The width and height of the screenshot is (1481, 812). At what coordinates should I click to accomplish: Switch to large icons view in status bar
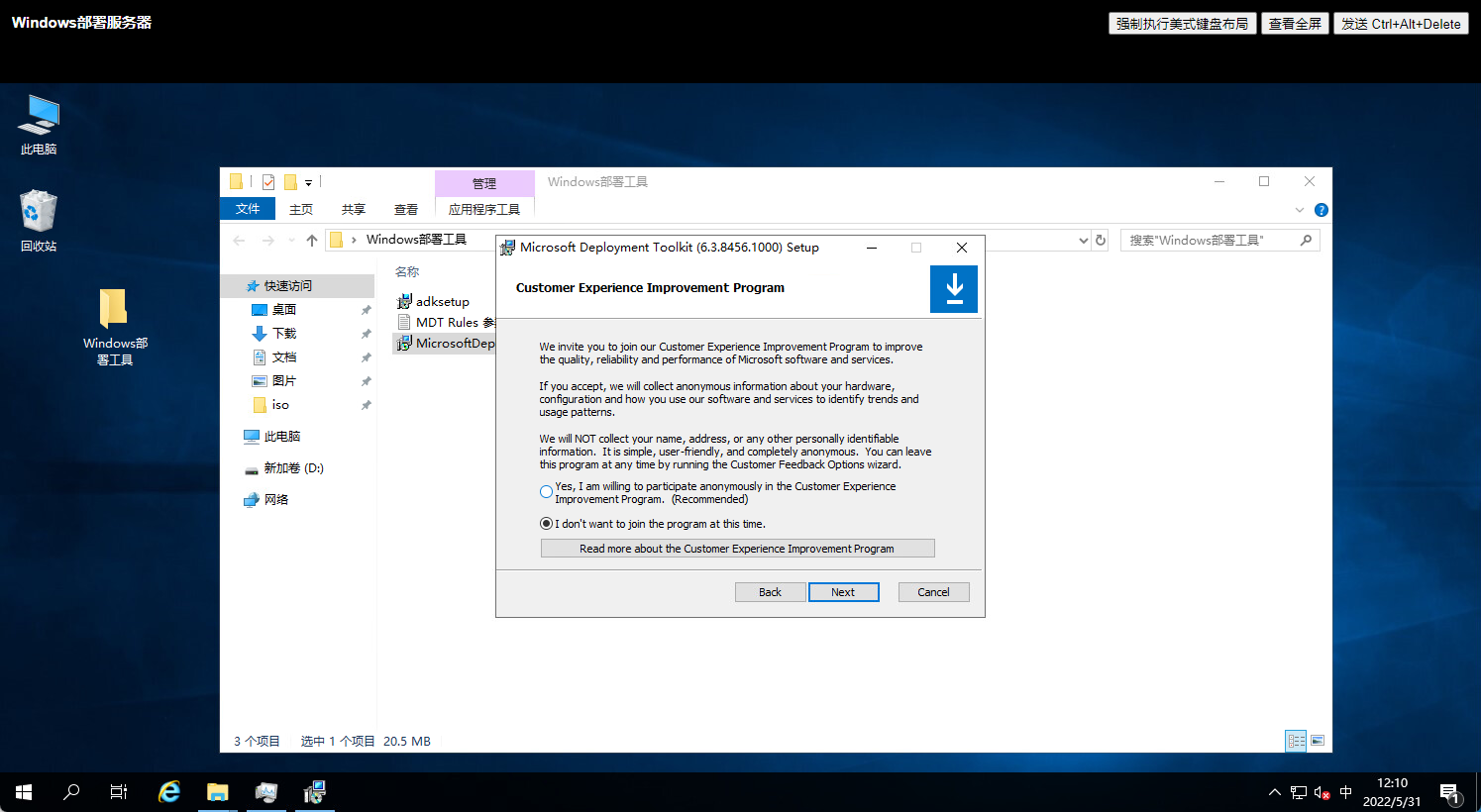pyautogui.click(x=1318, y=740)
